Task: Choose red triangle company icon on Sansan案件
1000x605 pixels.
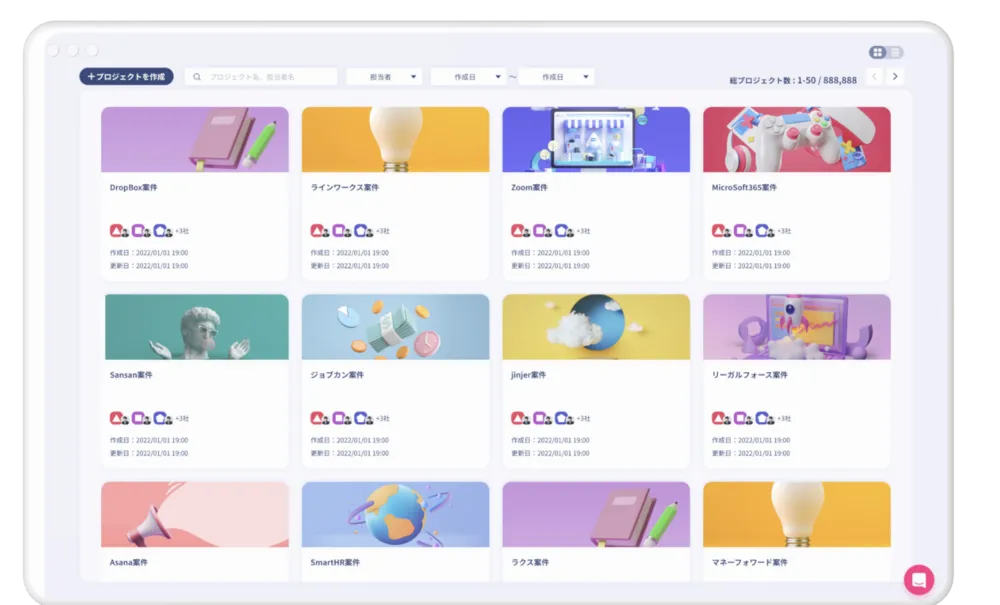Action: tap(116, 418)
